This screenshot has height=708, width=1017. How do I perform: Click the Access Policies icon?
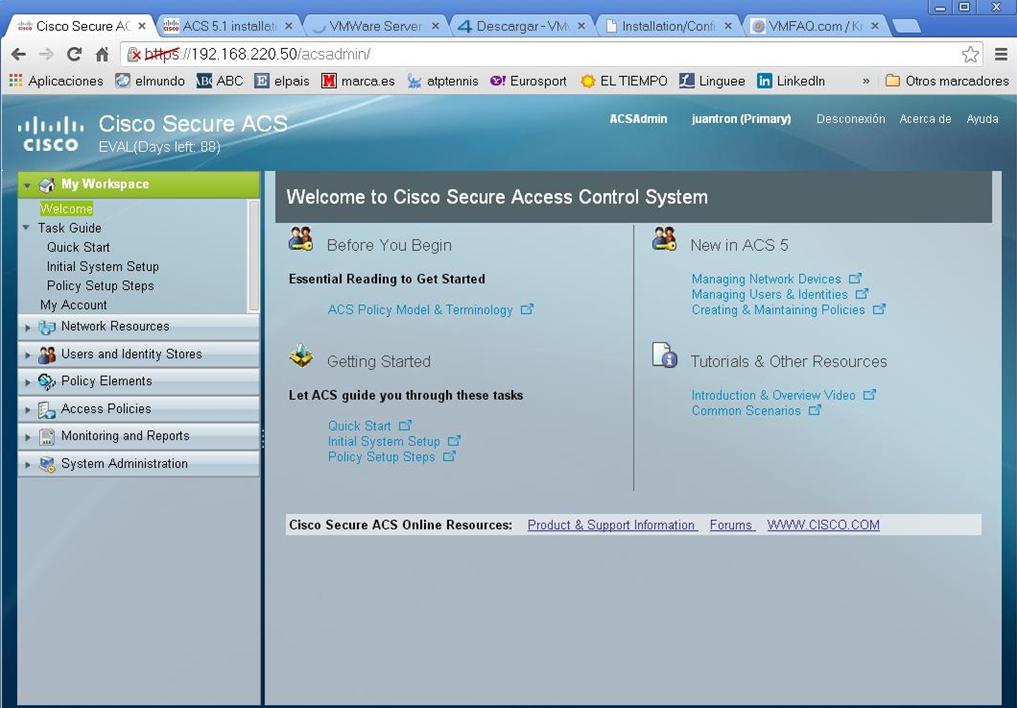click(47, 410)
